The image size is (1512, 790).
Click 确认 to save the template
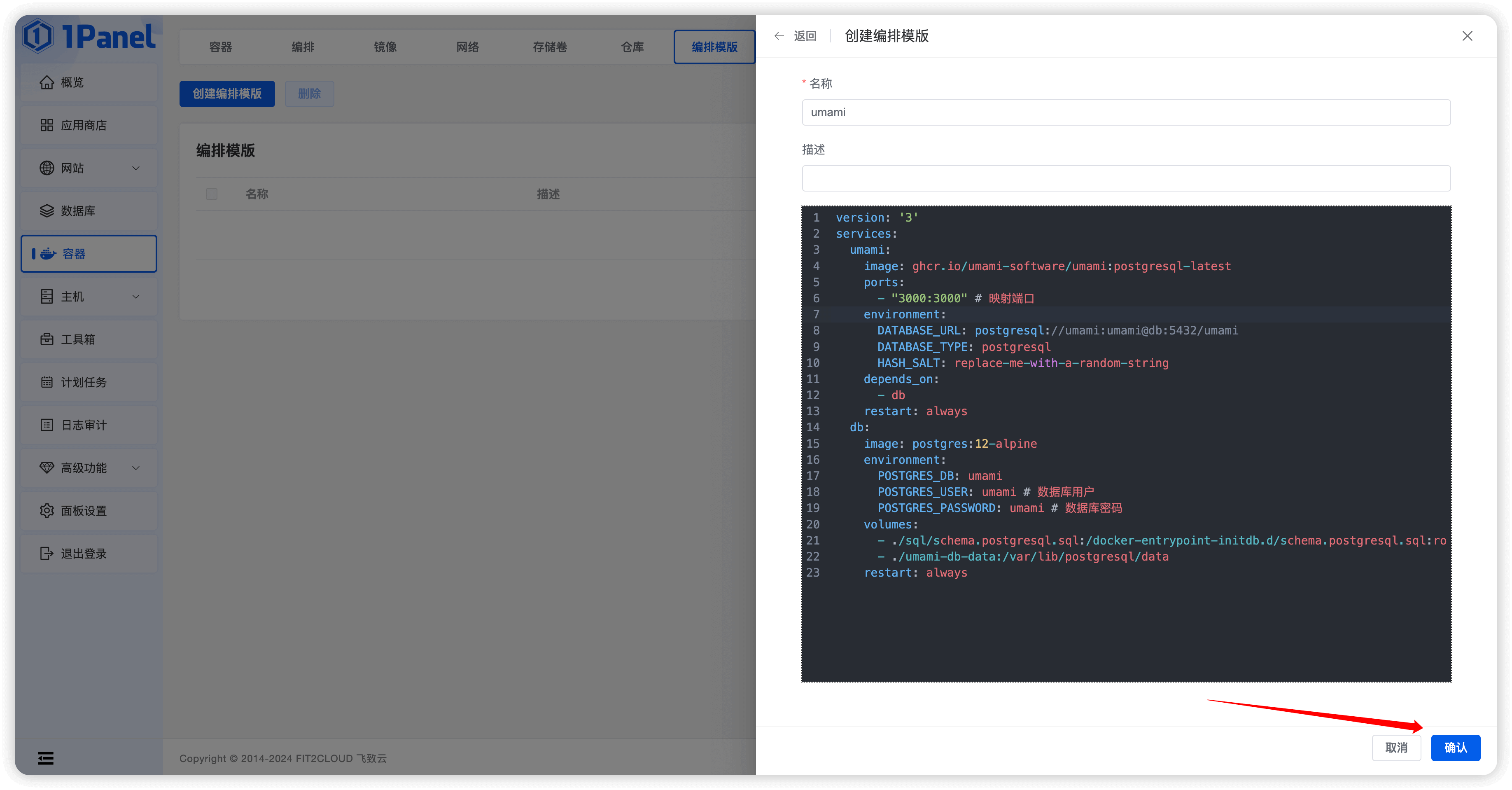point(1456,748)
